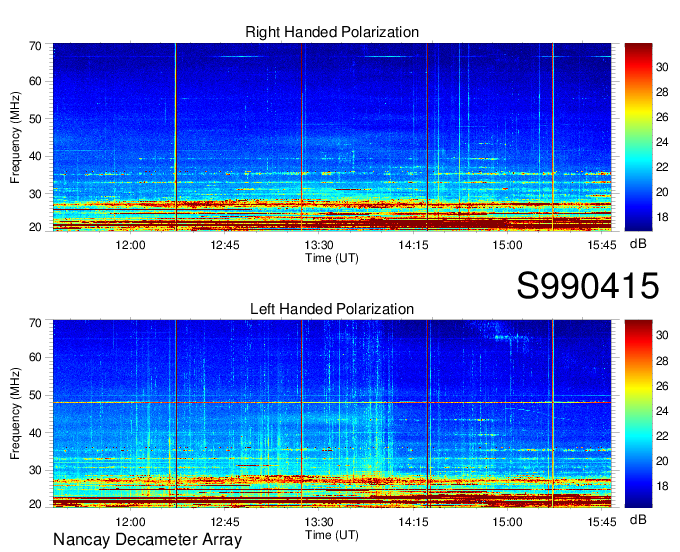
Task: Select the "S990415" observation label
Action: point(588,286)
